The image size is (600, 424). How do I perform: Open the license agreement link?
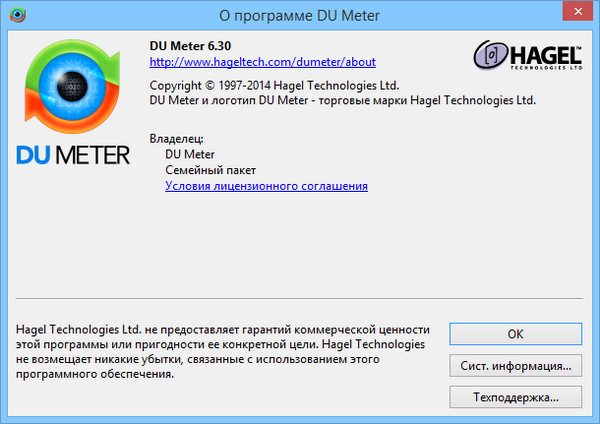[x=266, y=186]
